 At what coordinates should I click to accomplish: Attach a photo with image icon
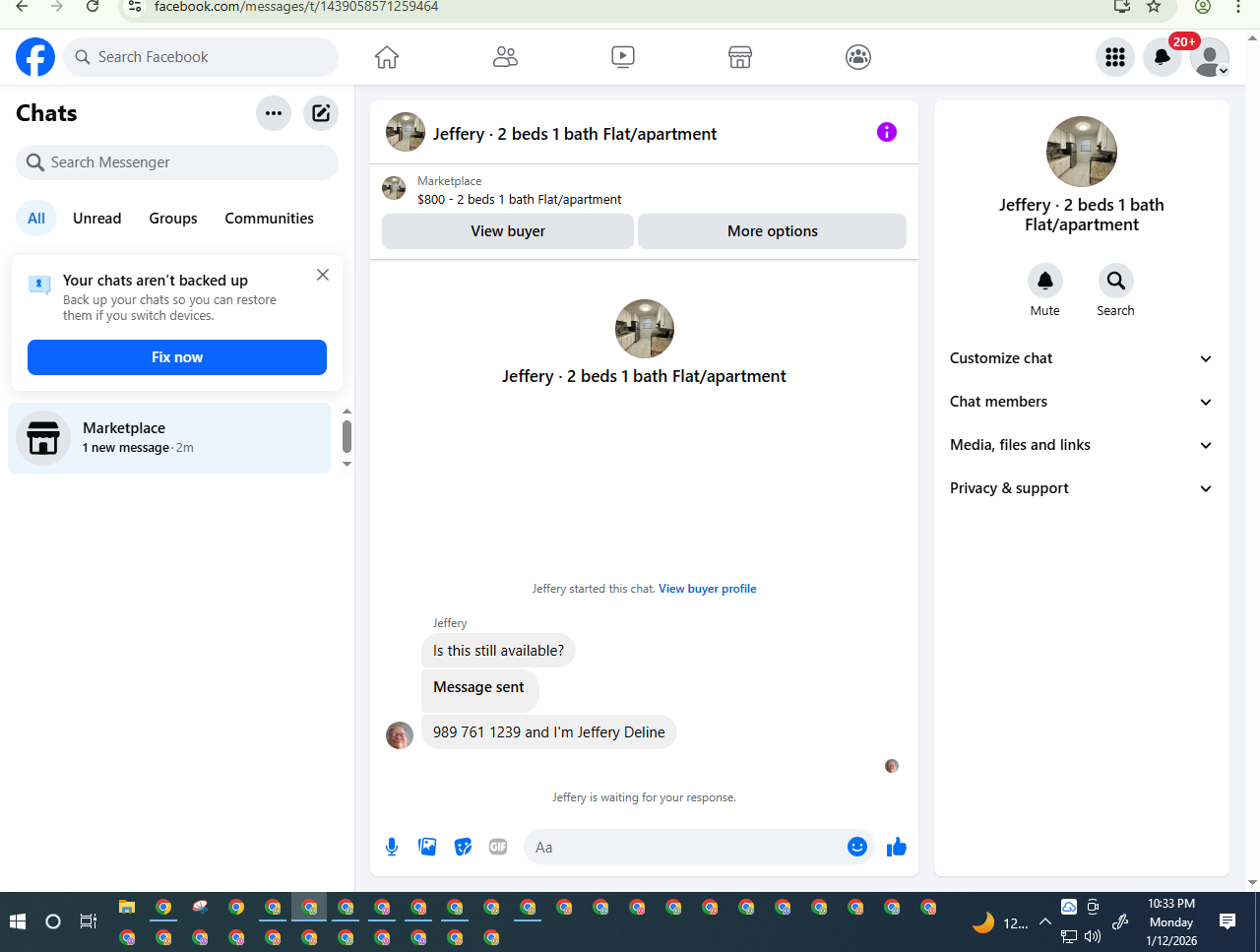coord(427,847)
